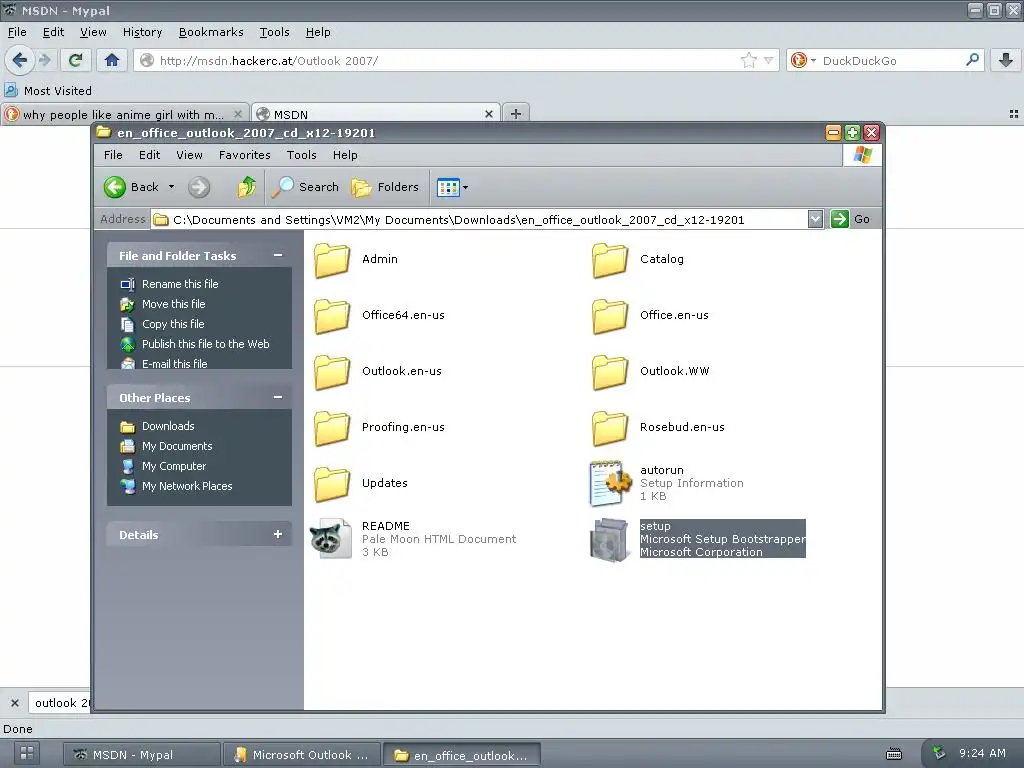The width and height of the screenshot is (1024, 768).
Task: Click E-mail this file task
Action: (174, 364)
